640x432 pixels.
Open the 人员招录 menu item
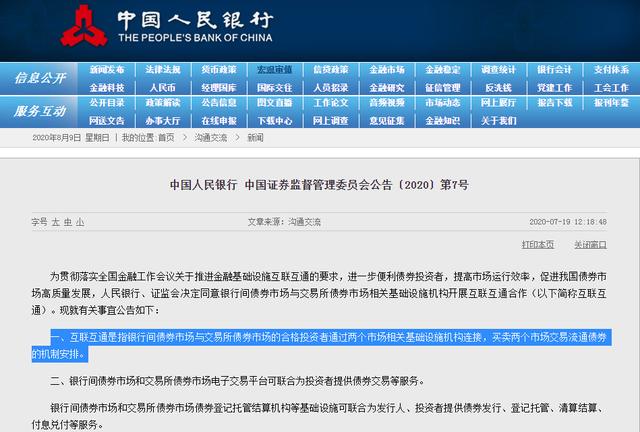tap(331, 87)
